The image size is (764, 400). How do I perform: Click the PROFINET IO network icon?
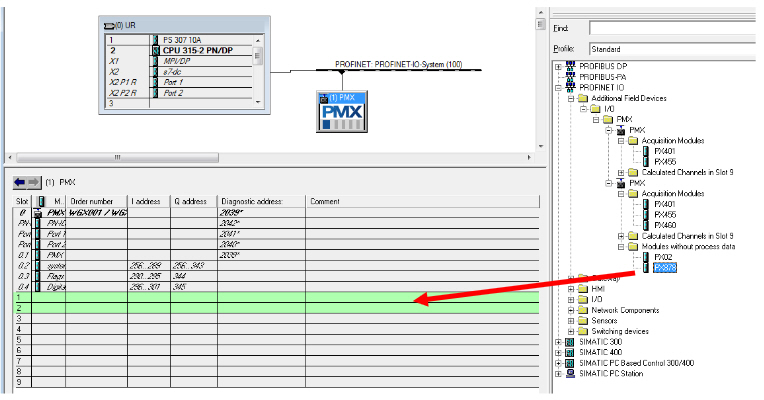[570, 88]
